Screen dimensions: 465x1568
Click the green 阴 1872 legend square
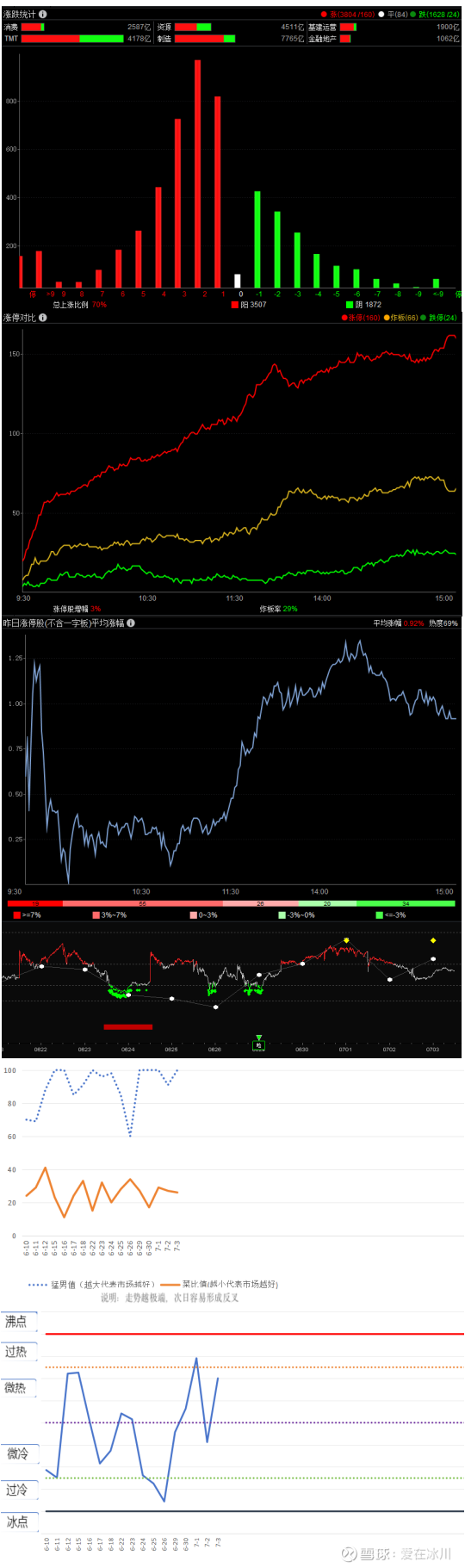350,305
